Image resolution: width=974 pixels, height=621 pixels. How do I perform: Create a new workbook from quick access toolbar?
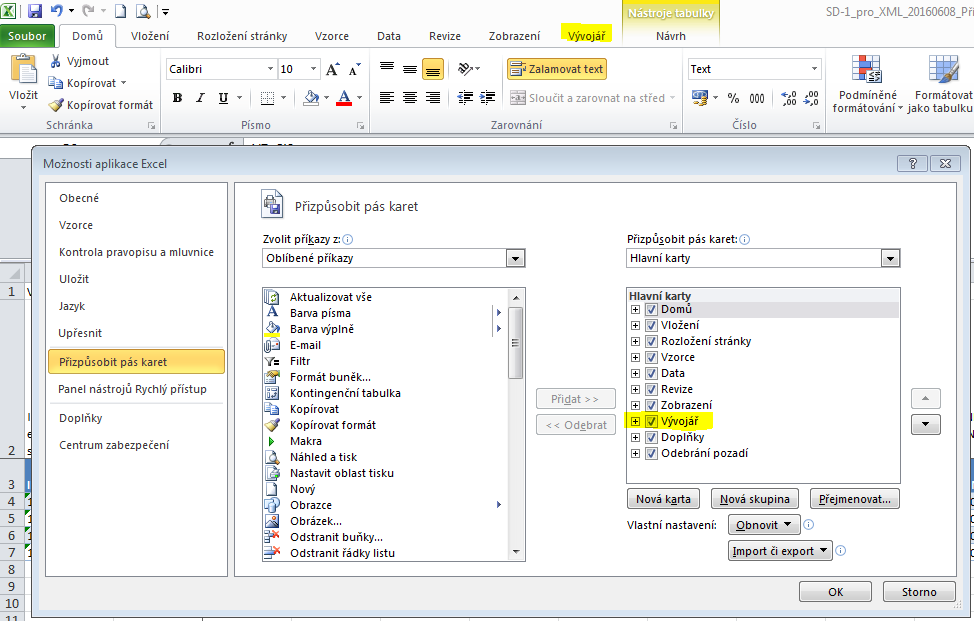(121, 11)
